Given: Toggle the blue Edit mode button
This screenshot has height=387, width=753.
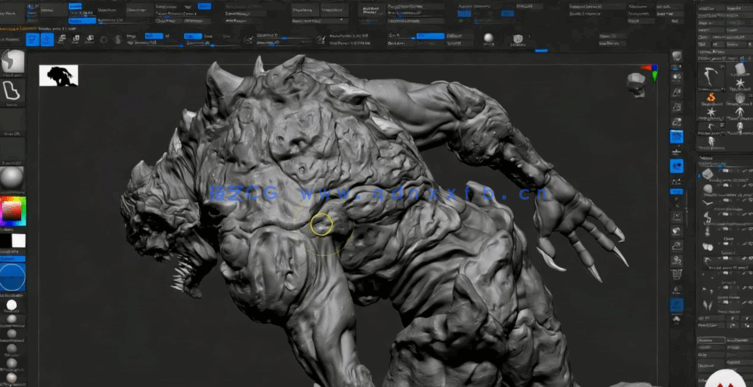Looking at the screenshot, I should tap(33, 39).
